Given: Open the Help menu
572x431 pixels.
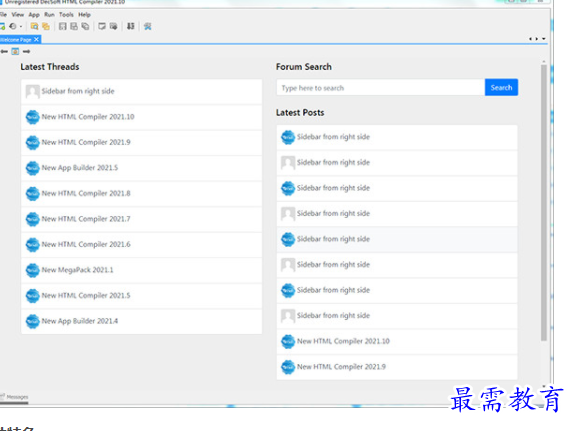Looking at the screenshot, I should [x=84, y=15].
